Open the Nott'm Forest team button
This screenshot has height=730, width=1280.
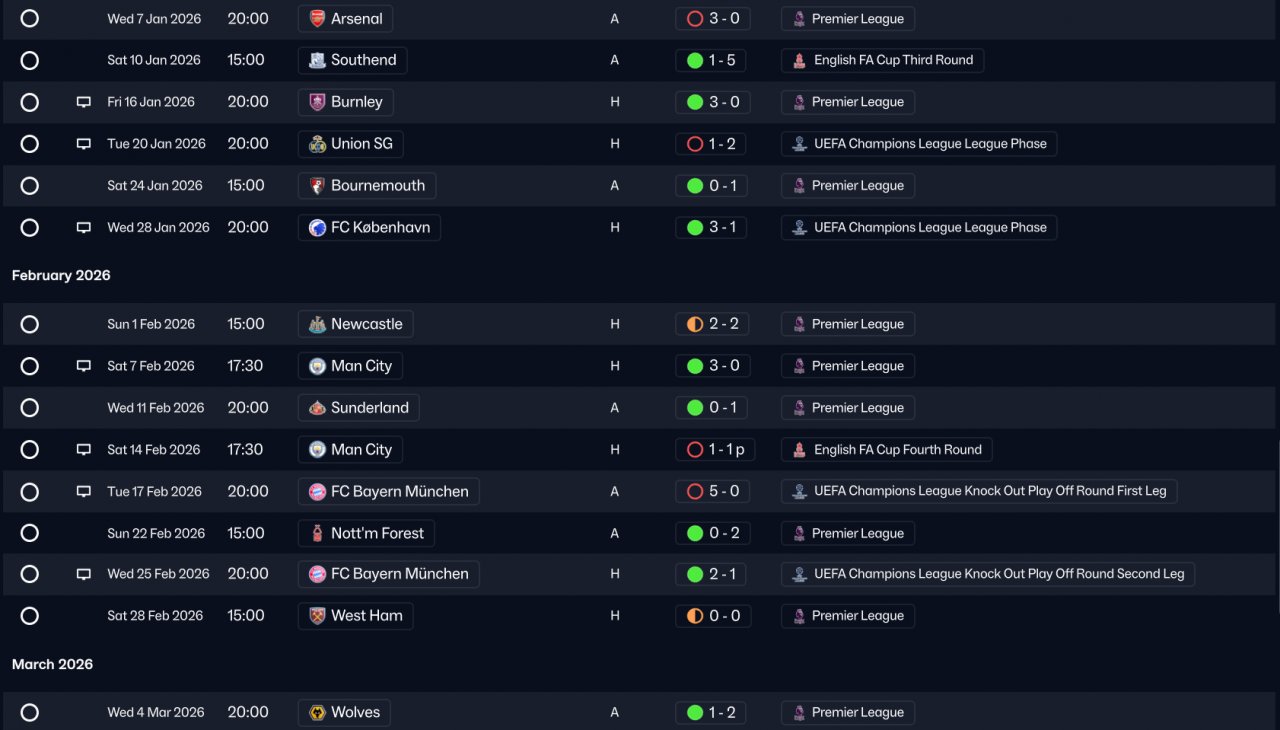point(366,534)
